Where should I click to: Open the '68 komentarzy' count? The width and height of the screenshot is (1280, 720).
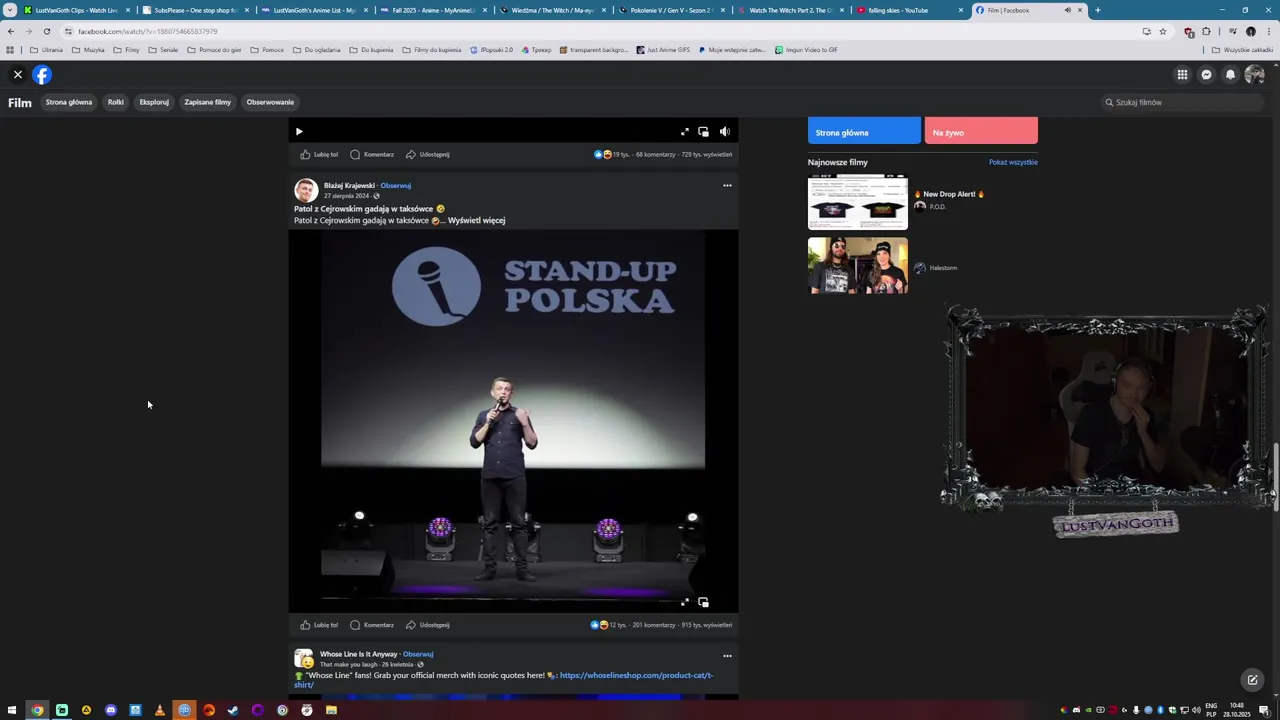(x=656, y=155)
